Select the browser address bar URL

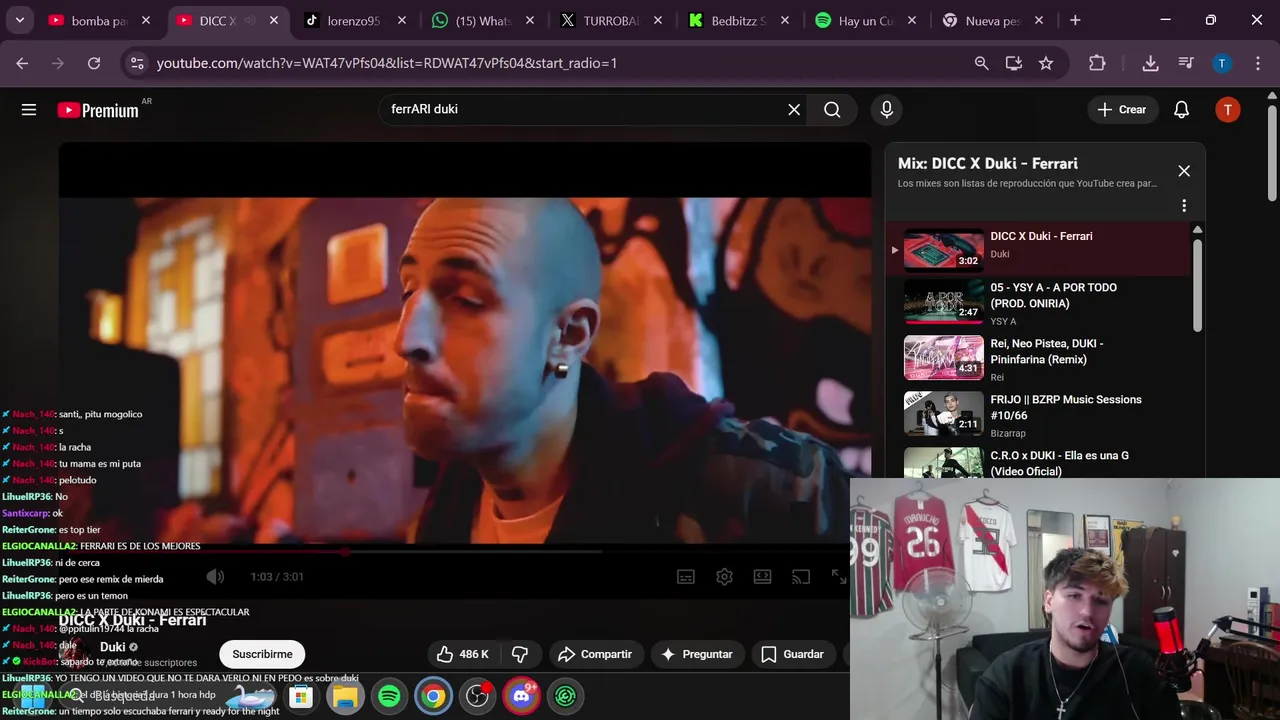point(387,63)
